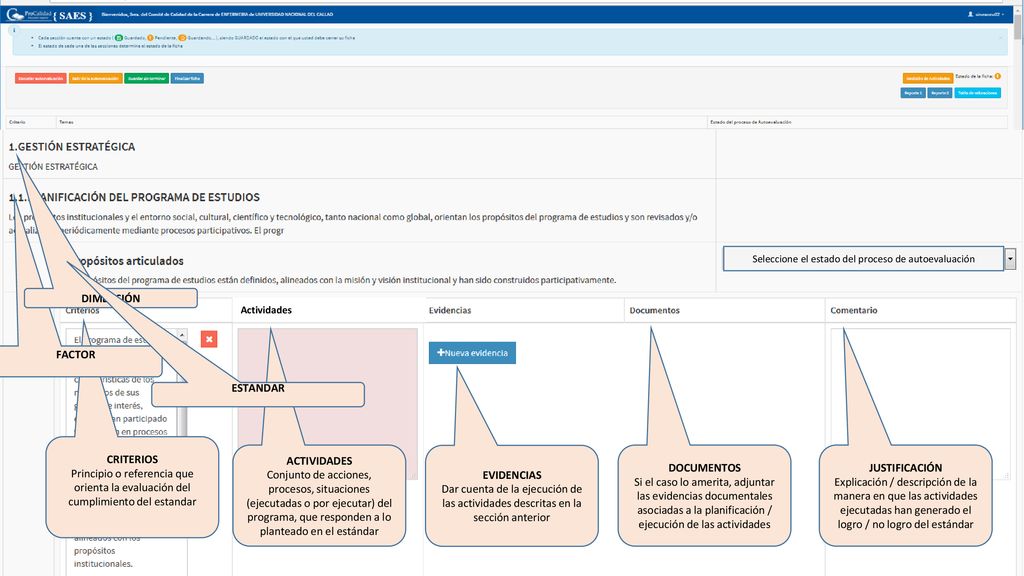The width and height of the screenshot is (1024, 576).
Task: Click the Estado del proceso de Autoevaluación header
Action: 751,122
